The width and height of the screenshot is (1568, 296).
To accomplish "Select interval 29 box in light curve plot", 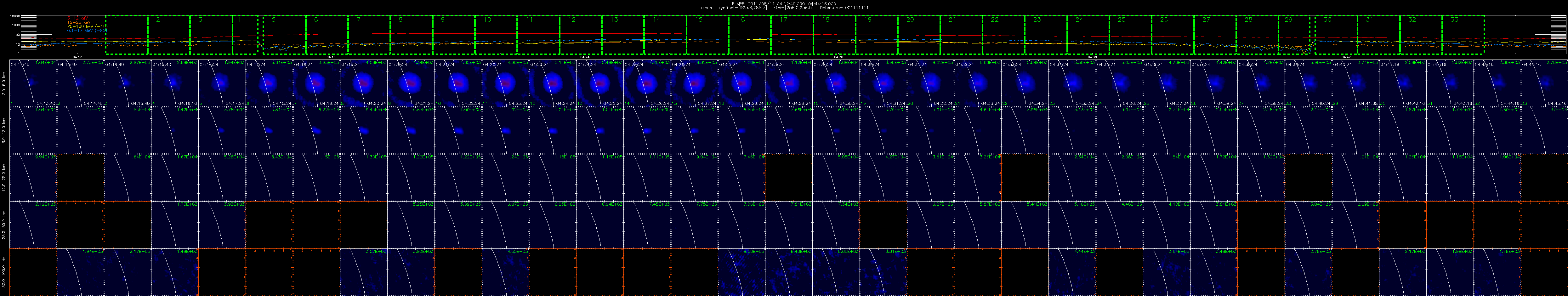I will [1294, 34].
